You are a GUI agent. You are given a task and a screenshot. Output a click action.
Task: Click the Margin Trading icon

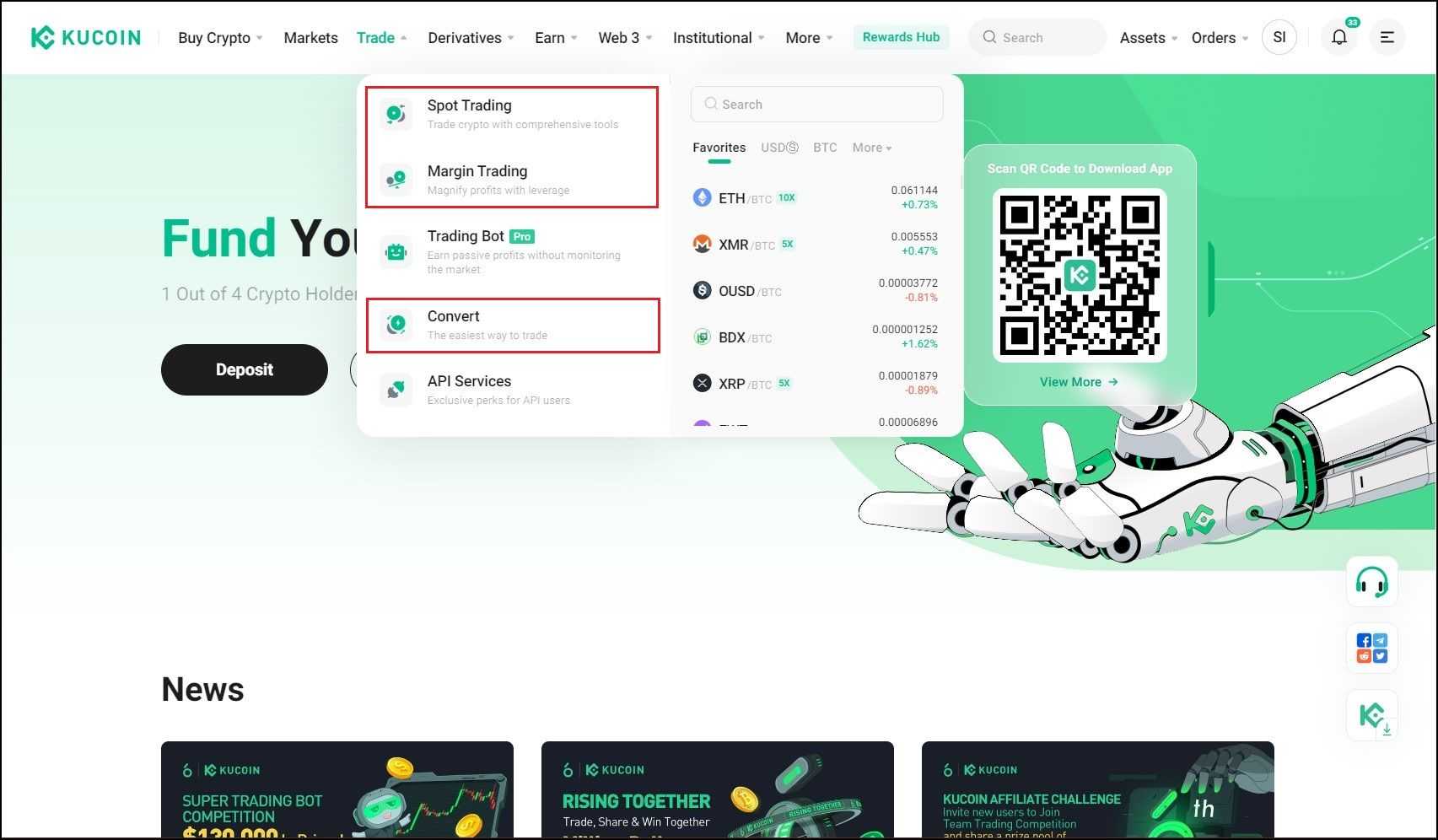coord(396,179)
